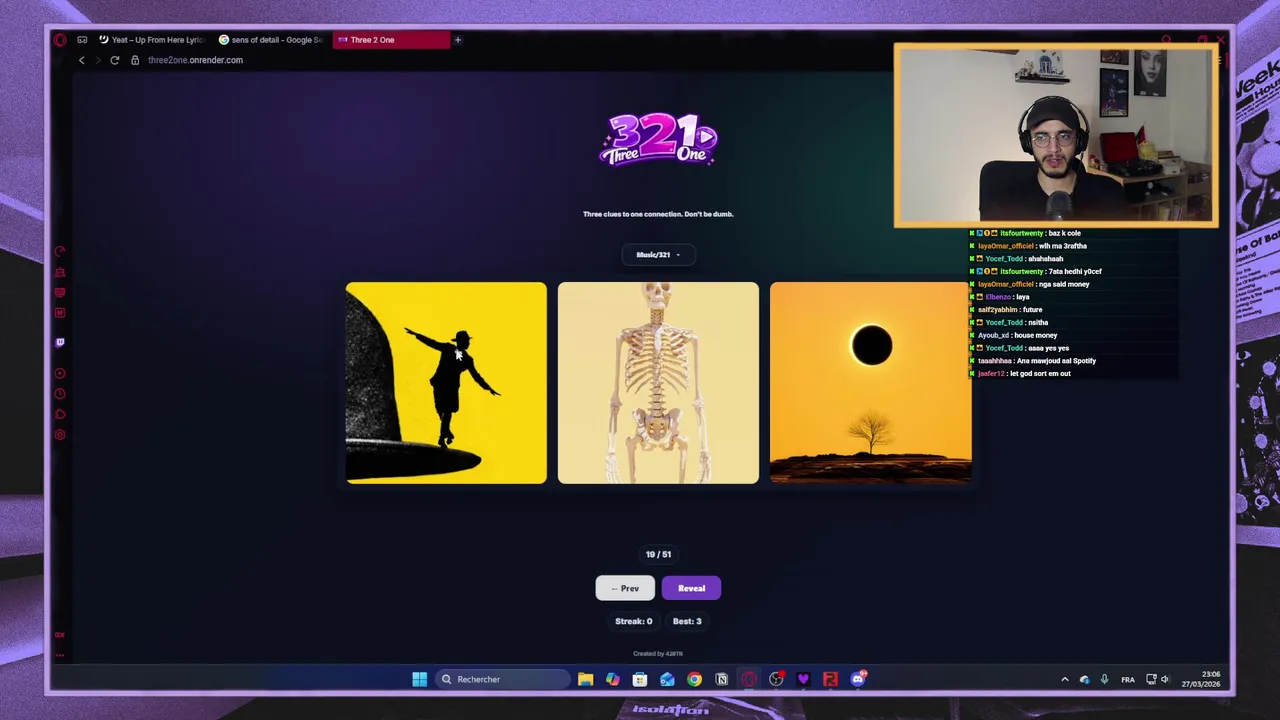Click the 'Created by' footer credit
The width and height of the screenshot is (1280, 720).
point(658,654)
